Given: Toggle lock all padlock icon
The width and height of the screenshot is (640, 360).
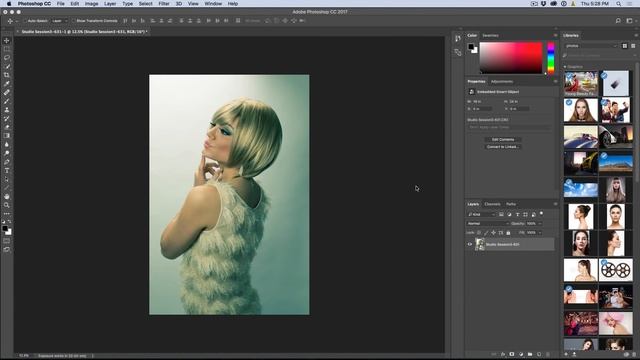Looking at the screenshot, I should coord(508,233).
